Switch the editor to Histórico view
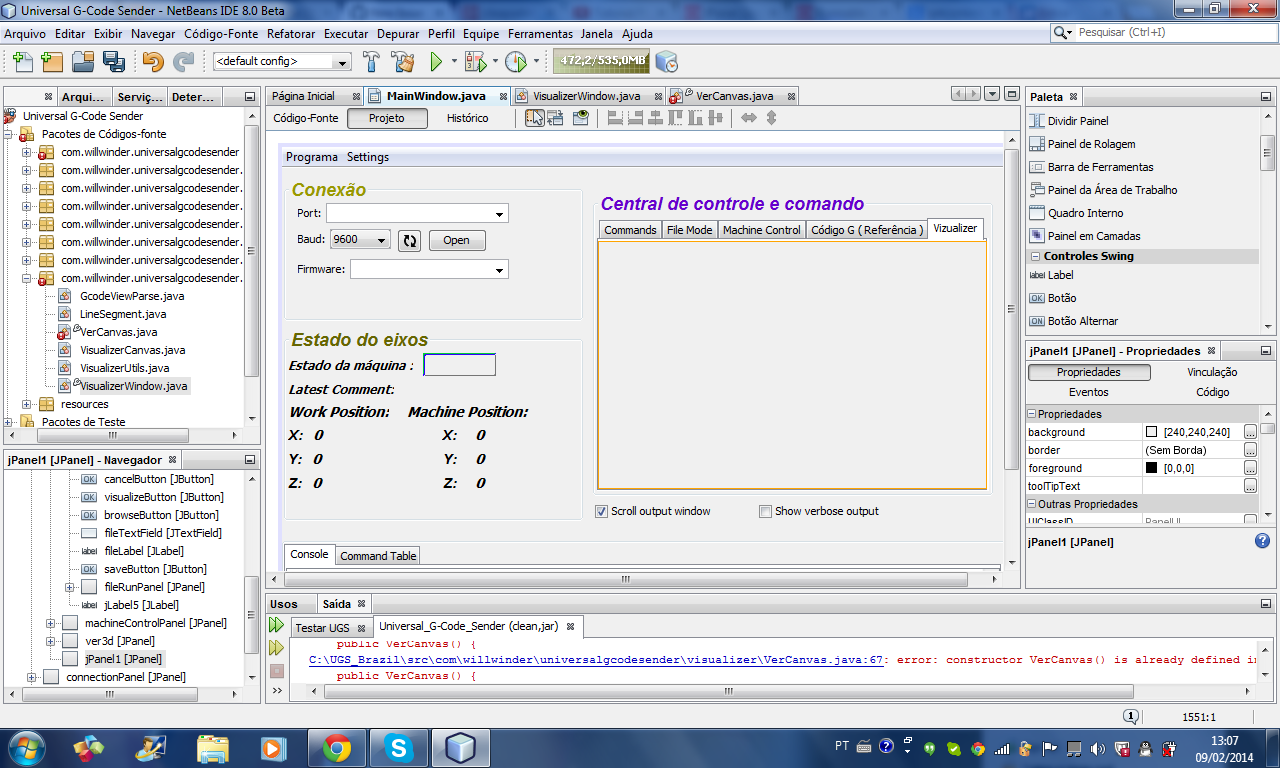Viewport: 1280px width, 768px height. pyautogui.click(x=468, y=118)
